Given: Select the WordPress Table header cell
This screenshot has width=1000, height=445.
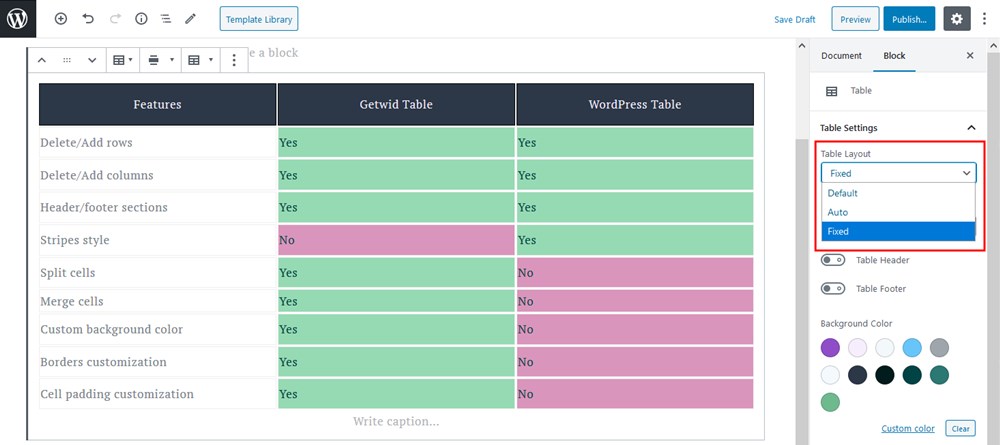Looking at the screenshot, I should [635, 104].
